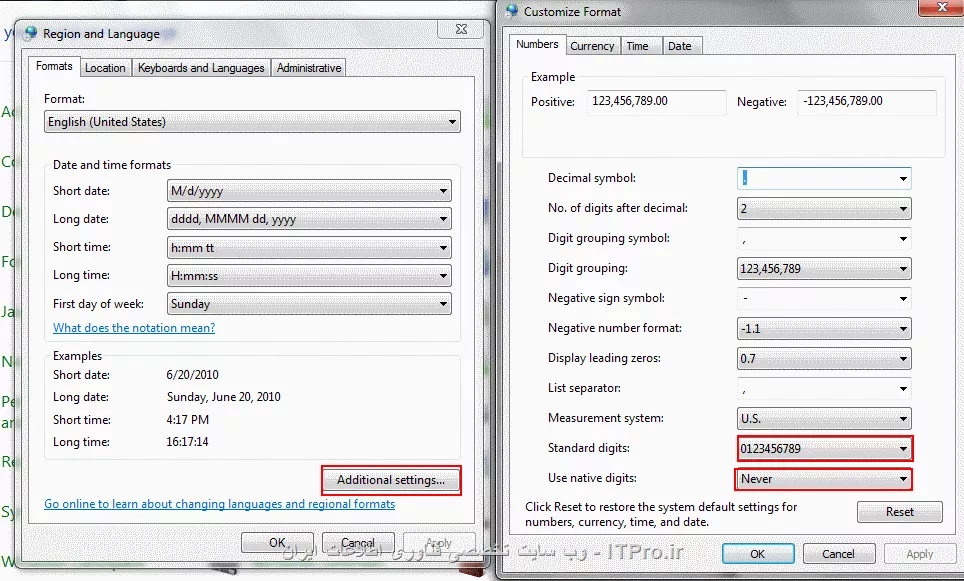Expand the Short date format dropdown

coord(309,191)
